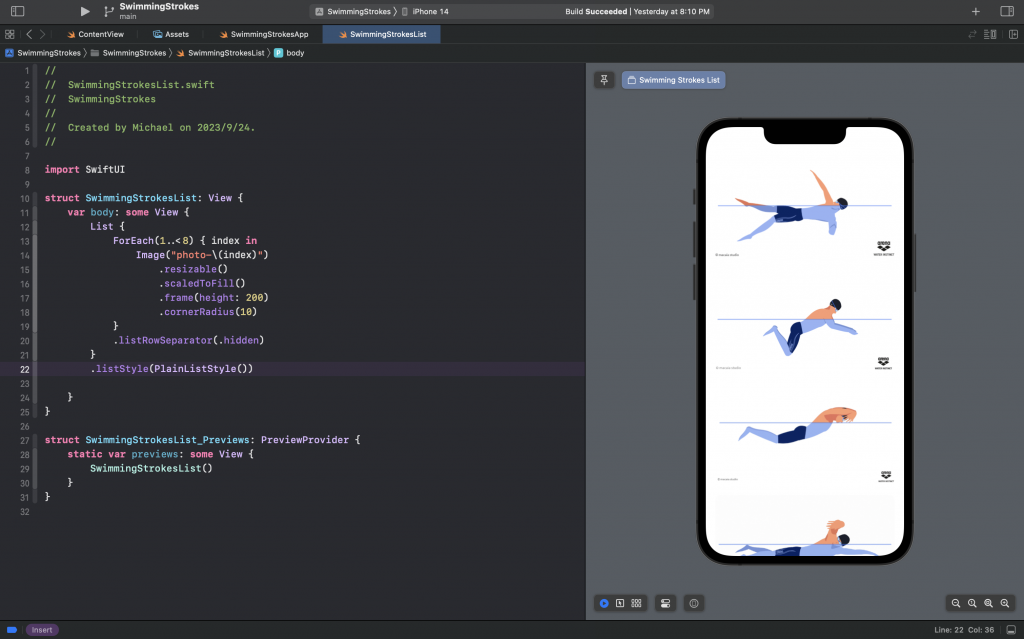The height and width of the screenshot is (639, 1024).
Task: Zoom canvas to fit
Action: pyautogui.click(x=989, y=603)
